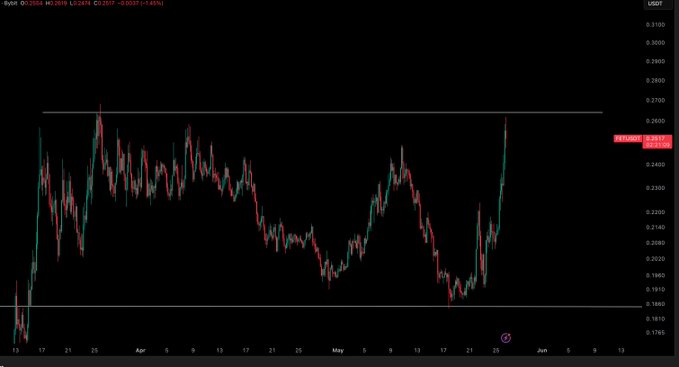Click the FETUSDT symbol price label
The width and height of the screenshot is (679, 367).
click(x=628, y=138)
